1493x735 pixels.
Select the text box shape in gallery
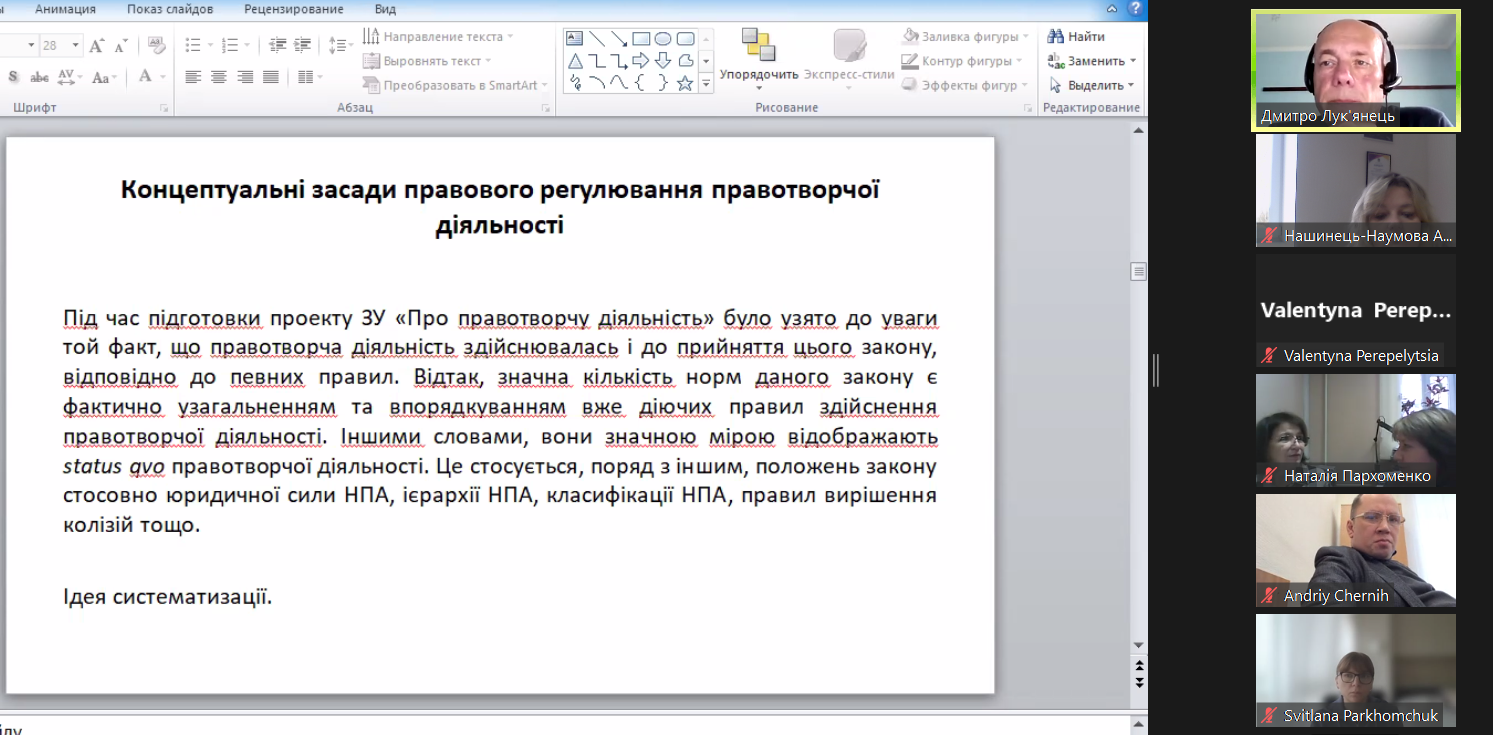[x=575, y=39]
